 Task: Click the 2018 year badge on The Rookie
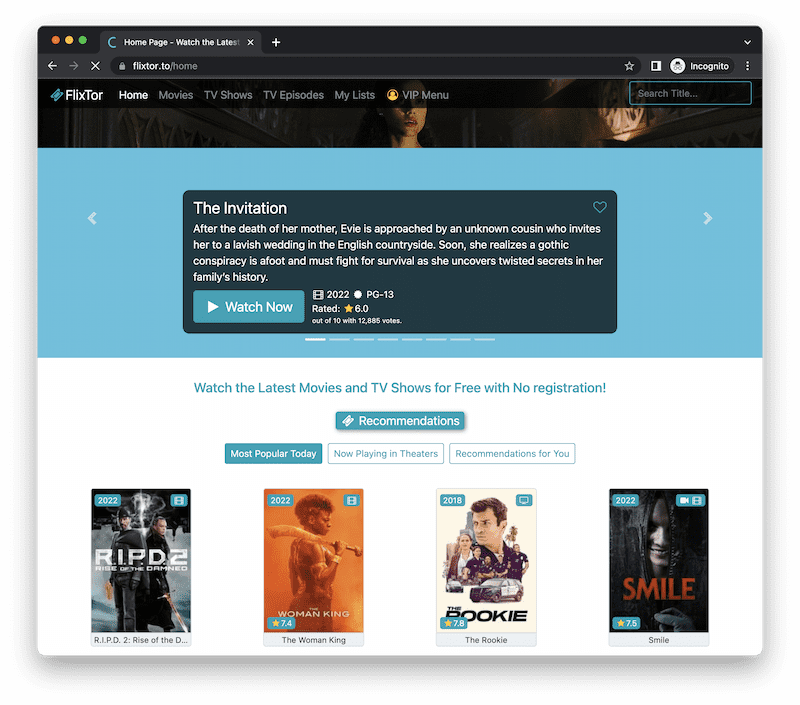coord(453,500)
